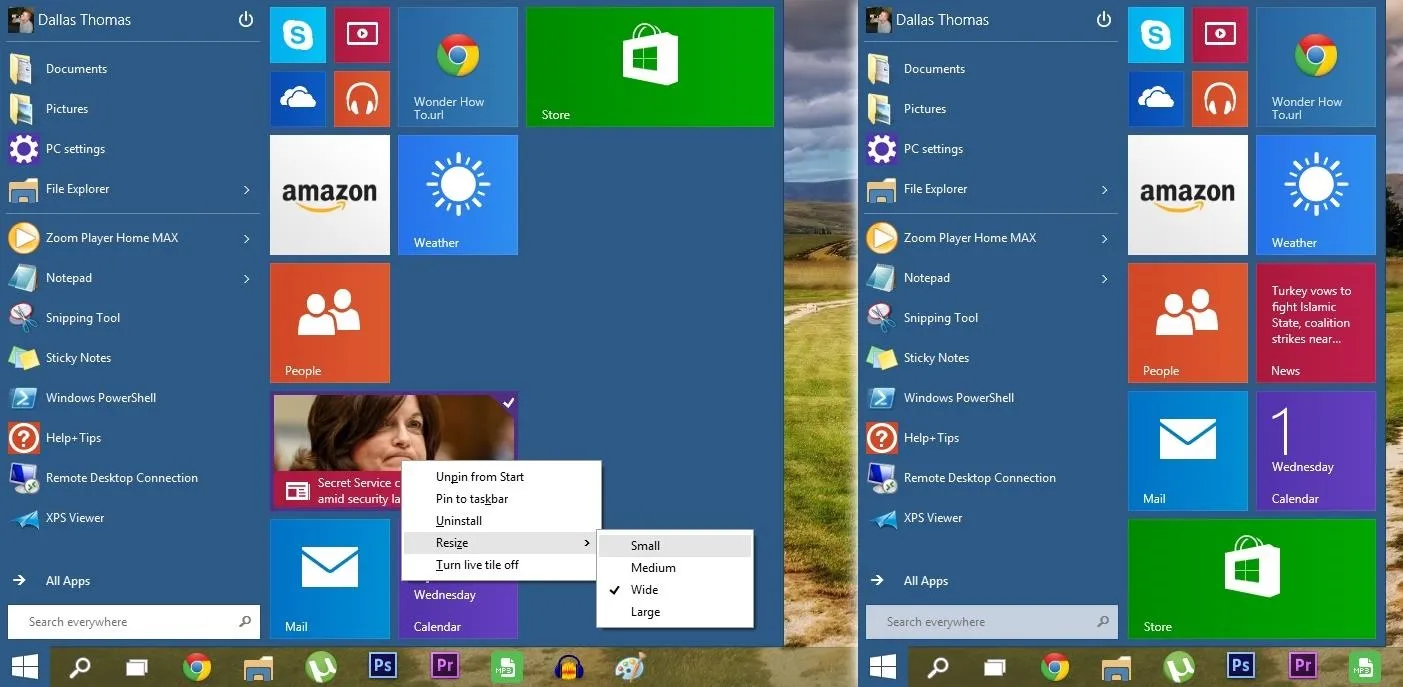This screenshot has height=687, width=1403.
Task: Expand Notepad arrow in left Start menu
Action: pyautogui.click(x=247, y=278)
